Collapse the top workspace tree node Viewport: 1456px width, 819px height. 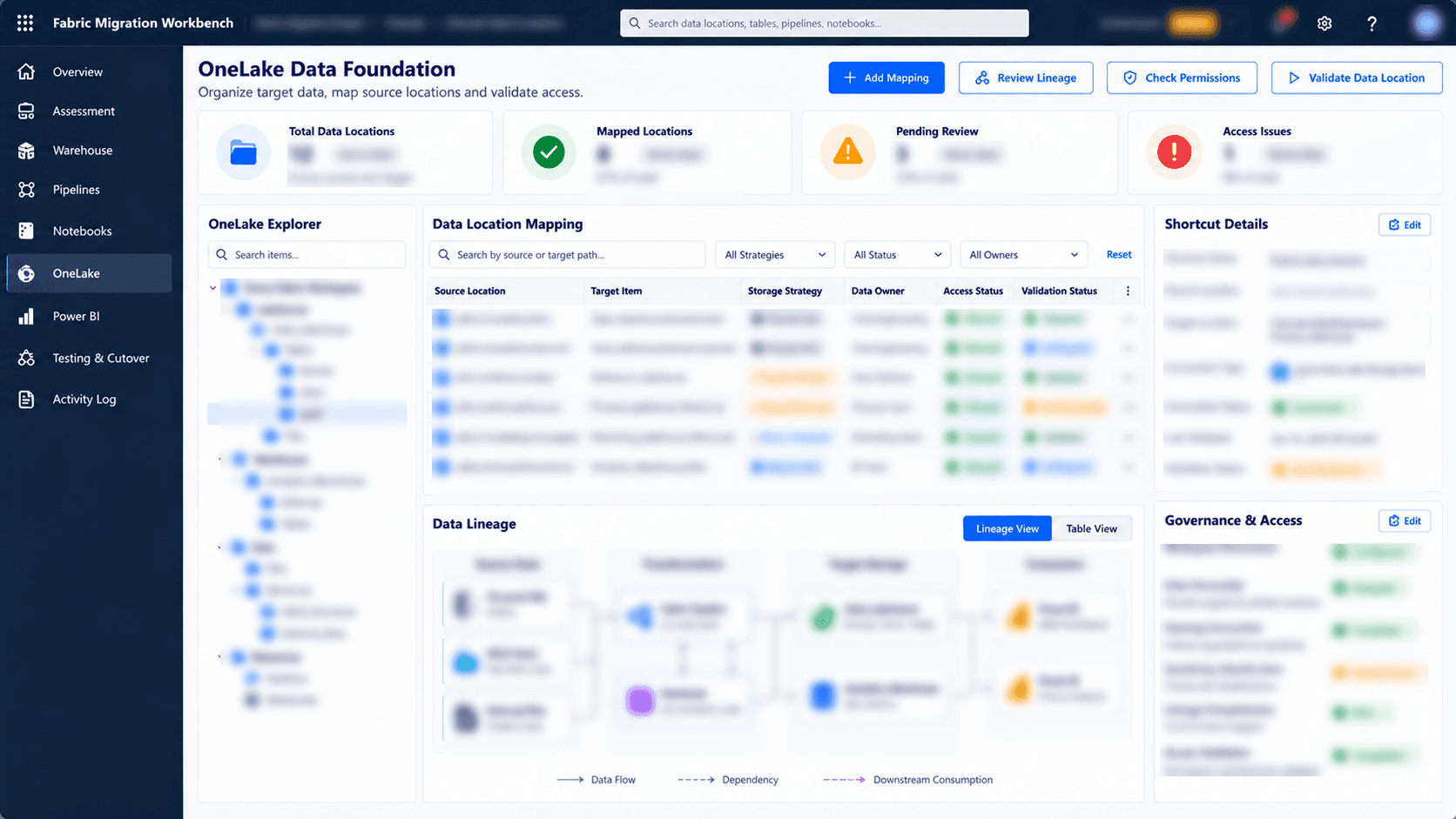(x=212, y=288)
